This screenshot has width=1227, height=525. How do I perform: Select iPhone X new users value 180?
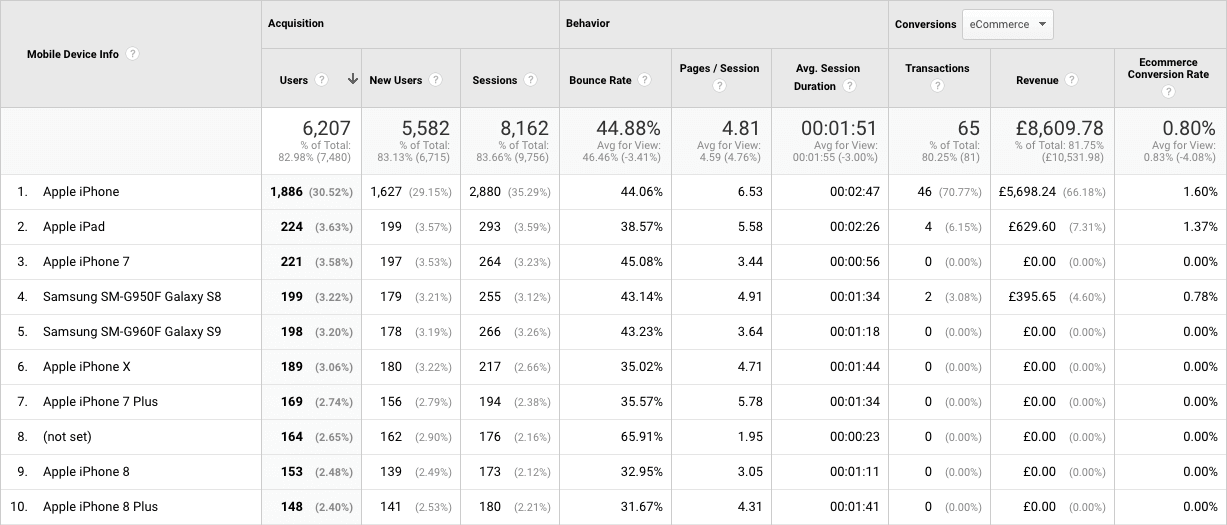pos(391,367)
